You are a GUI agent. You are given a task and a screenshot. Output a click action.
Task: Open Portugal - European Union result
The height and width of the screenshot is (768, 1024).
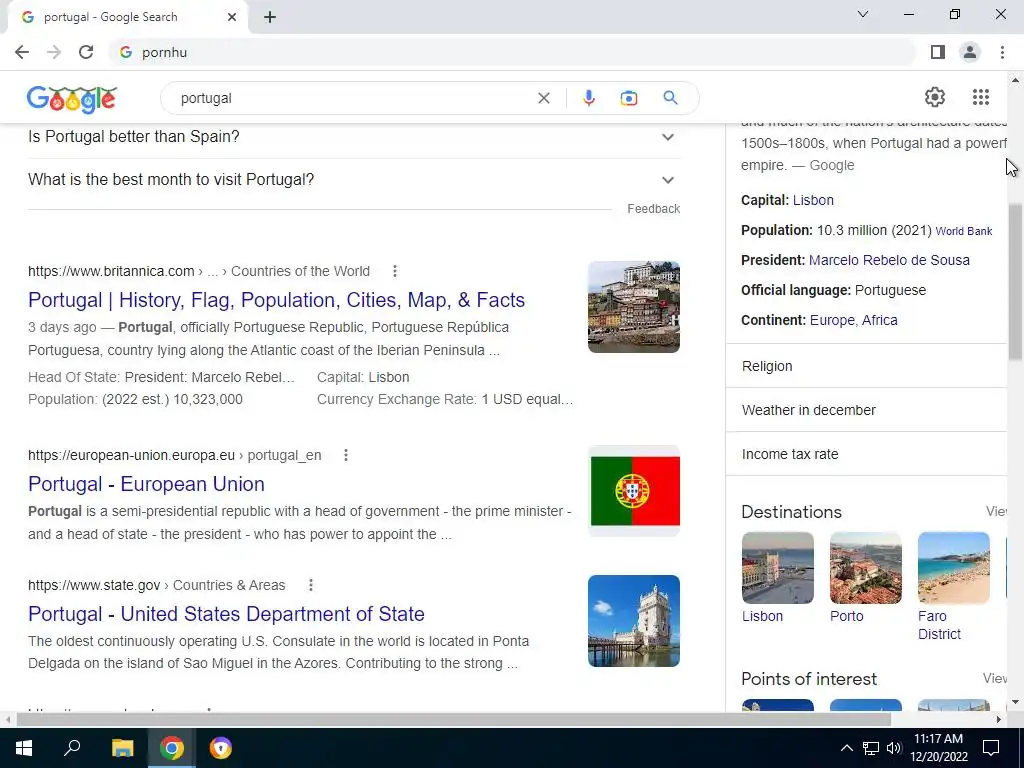coord(146,484)
